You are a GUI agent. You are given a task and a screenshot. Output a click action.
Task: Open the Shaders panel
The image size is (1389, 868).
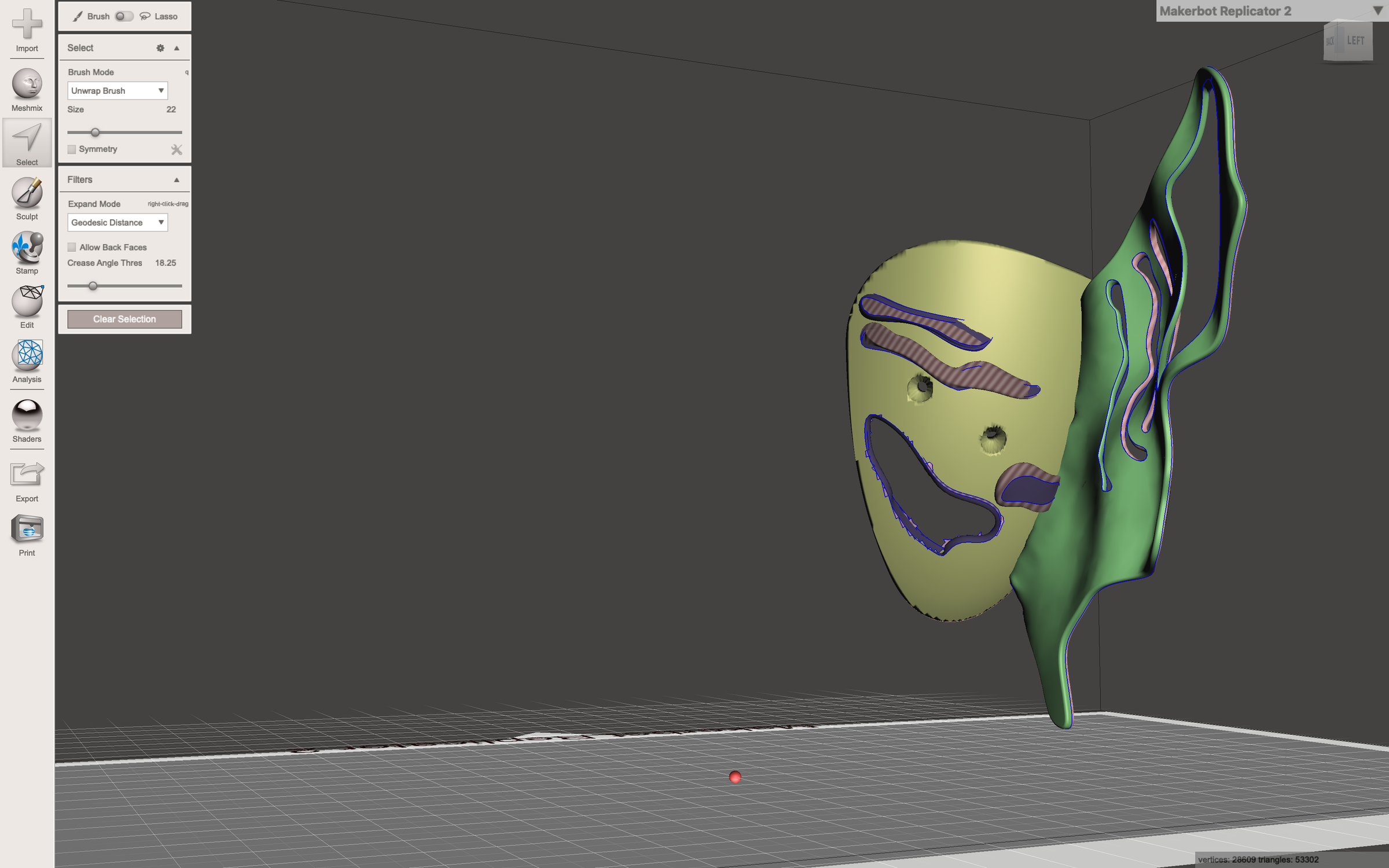pos(27,415)
